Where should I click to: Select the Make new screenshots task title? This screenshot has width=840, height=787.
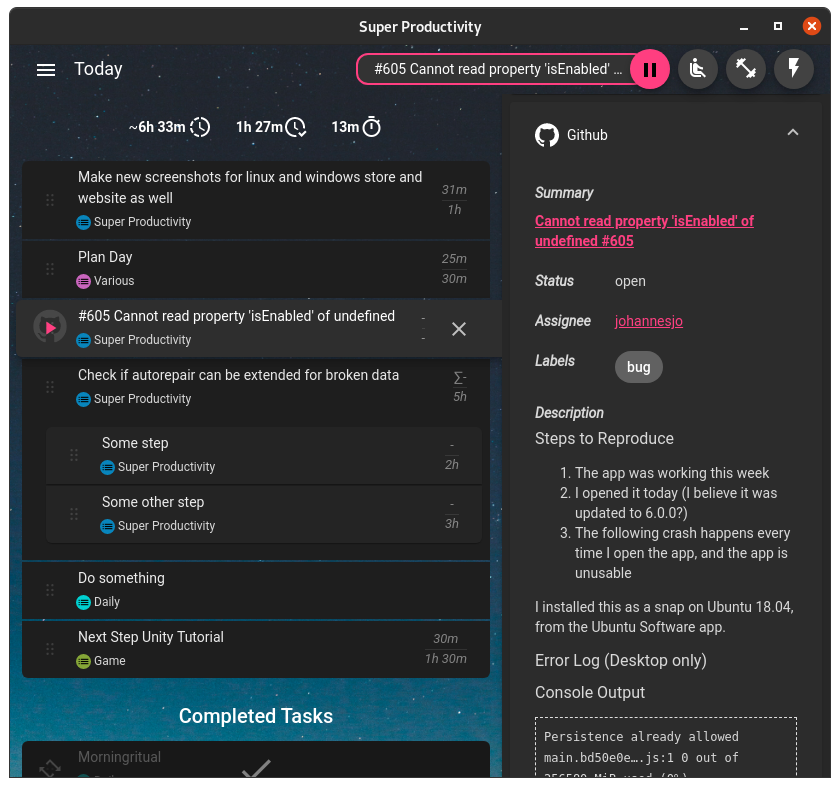(x=250, y=188)
